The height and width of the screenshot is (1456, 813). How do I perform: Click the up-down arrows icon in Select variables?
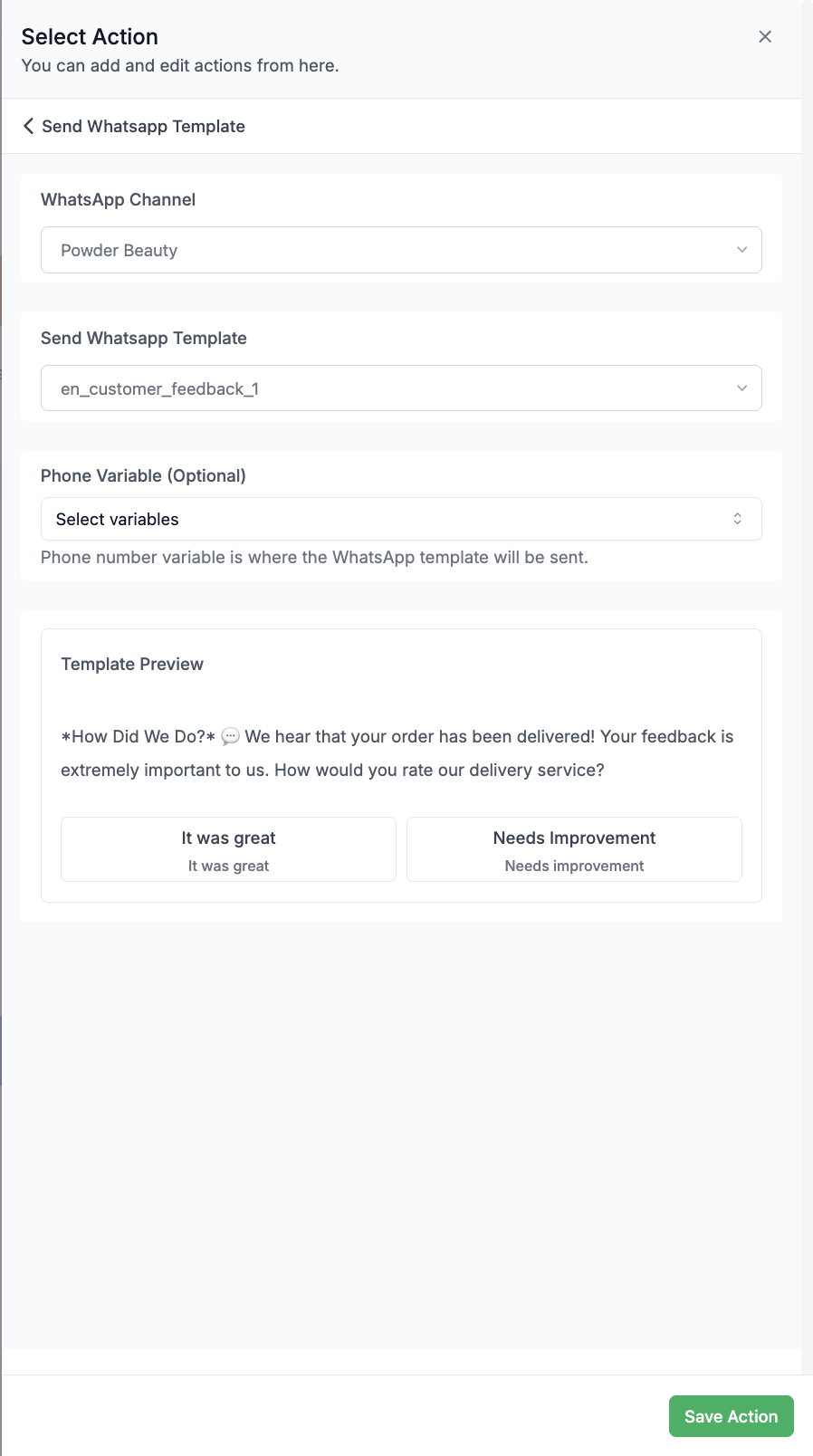point(738,519)
